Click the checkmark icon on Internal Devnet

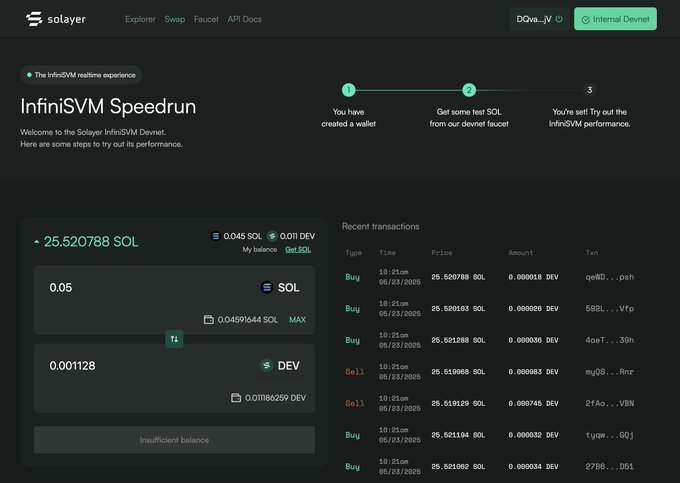(x=585, y=19)
